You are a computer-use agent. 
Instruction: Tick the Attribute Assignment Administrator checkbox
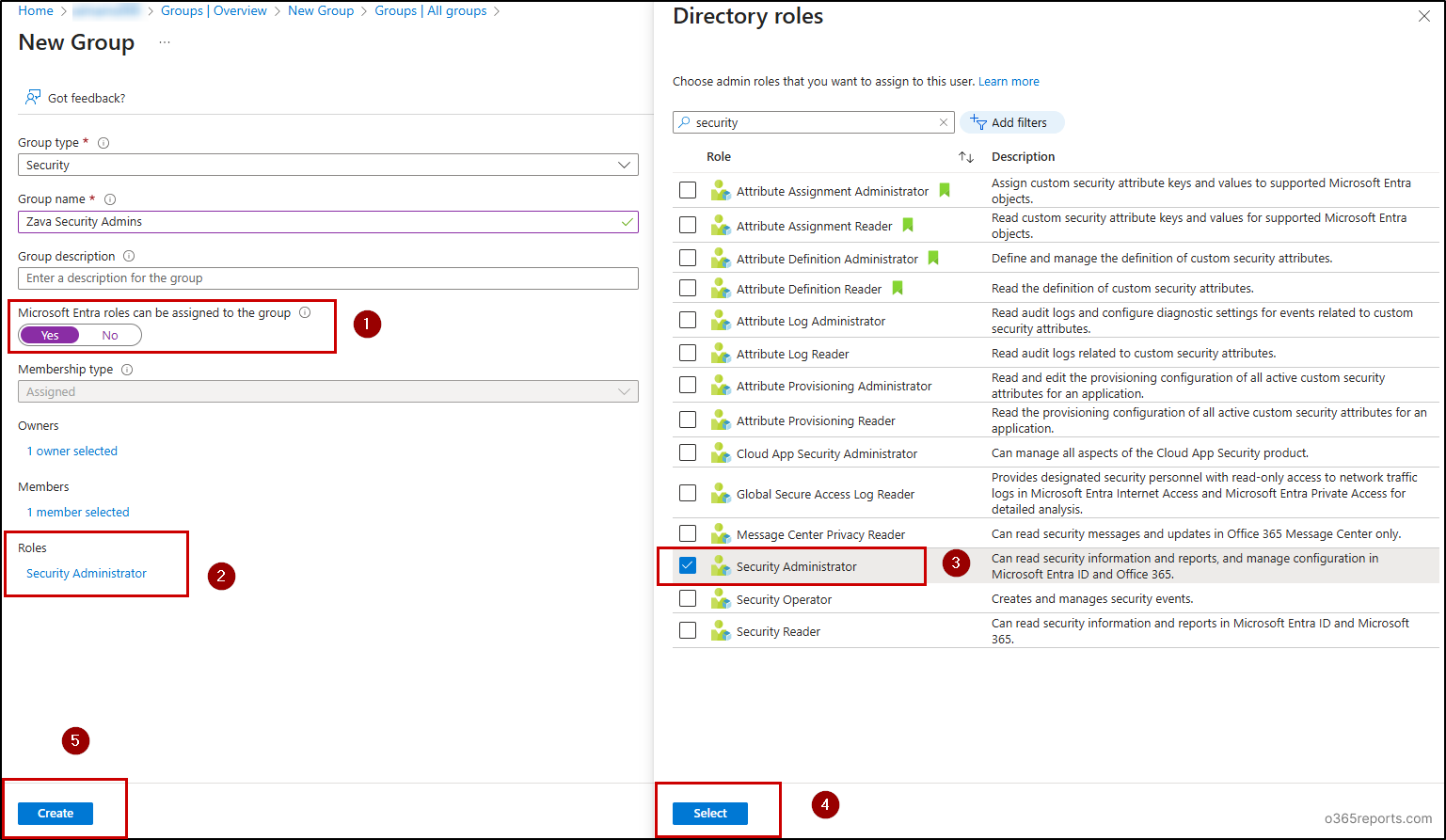click(688, 190)
